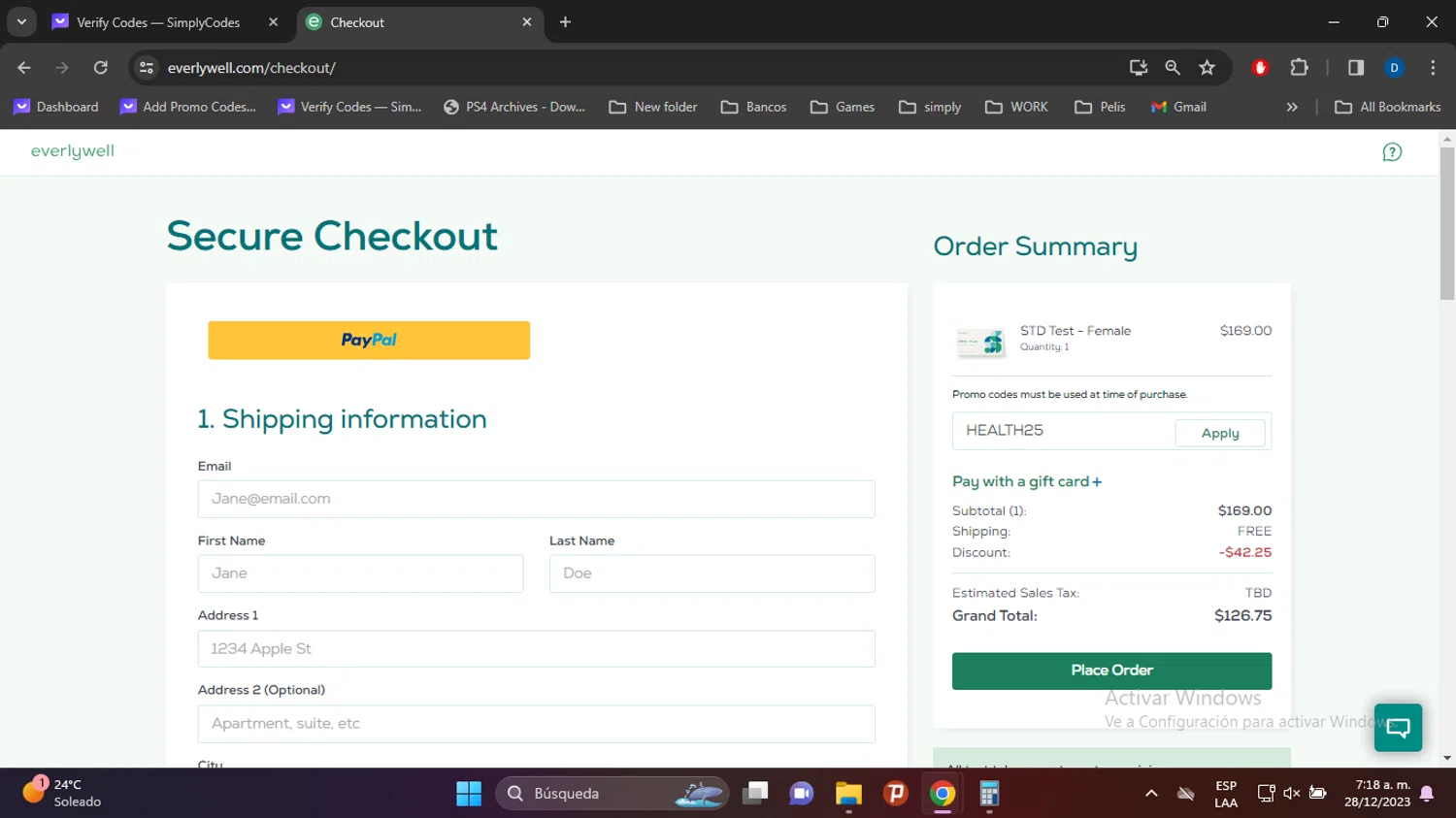Click the taskbar Búsqueda search box

click(x=612, y=794)
